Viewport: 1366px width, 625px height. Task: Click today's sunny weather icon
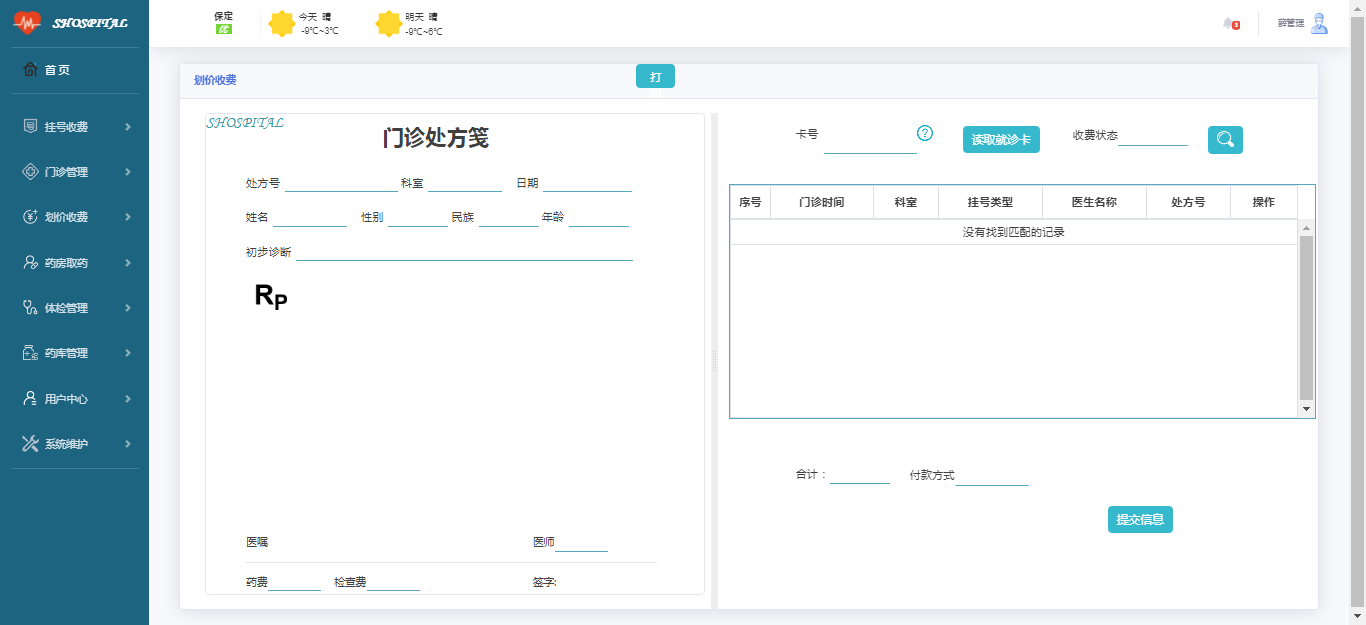[282, 23]
